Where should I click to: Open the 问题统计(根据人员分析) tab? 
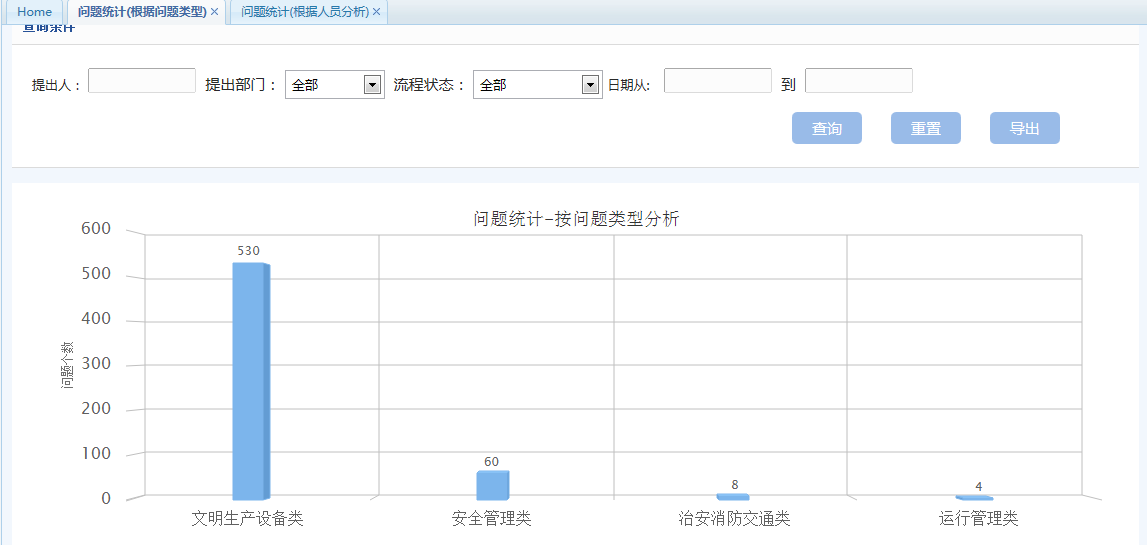(301, 12)
